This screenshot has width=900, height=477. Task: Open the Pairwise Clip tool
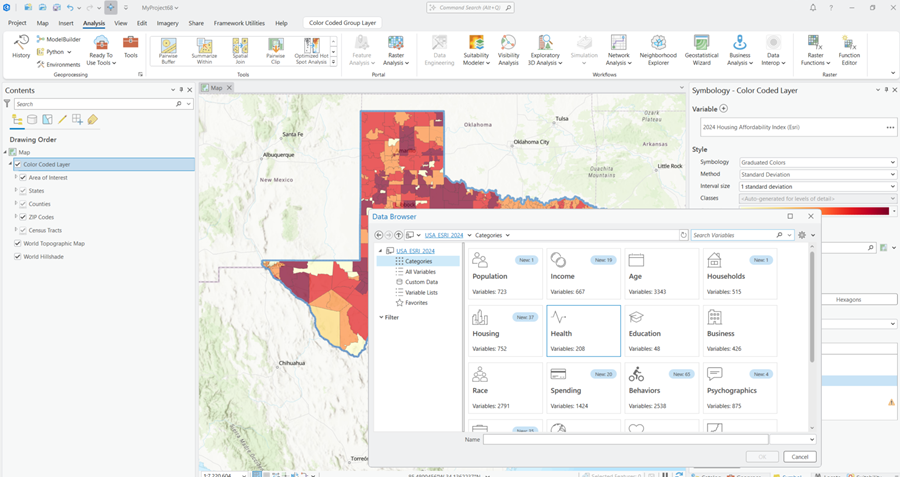pos(276,51)
